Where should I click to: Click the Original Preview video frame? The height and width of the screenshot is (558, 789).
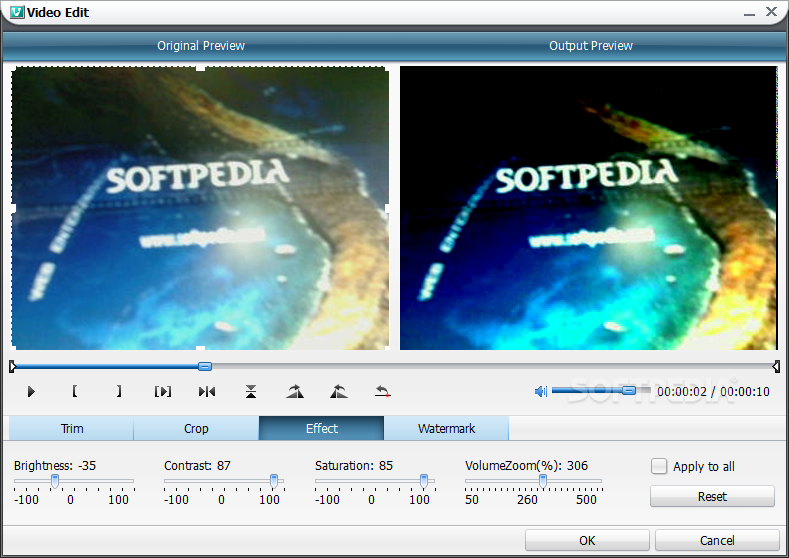[200, 208]
